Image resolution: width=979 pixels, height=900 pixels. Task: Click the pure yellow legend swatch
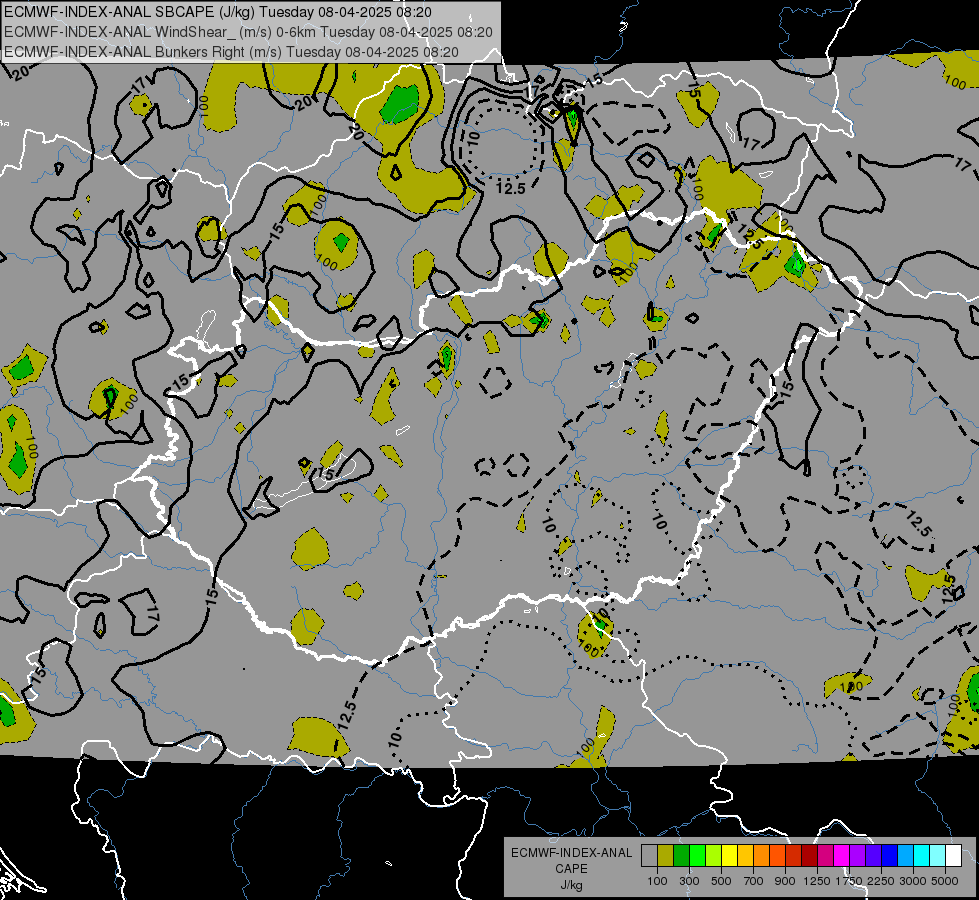tap(729, 855)
